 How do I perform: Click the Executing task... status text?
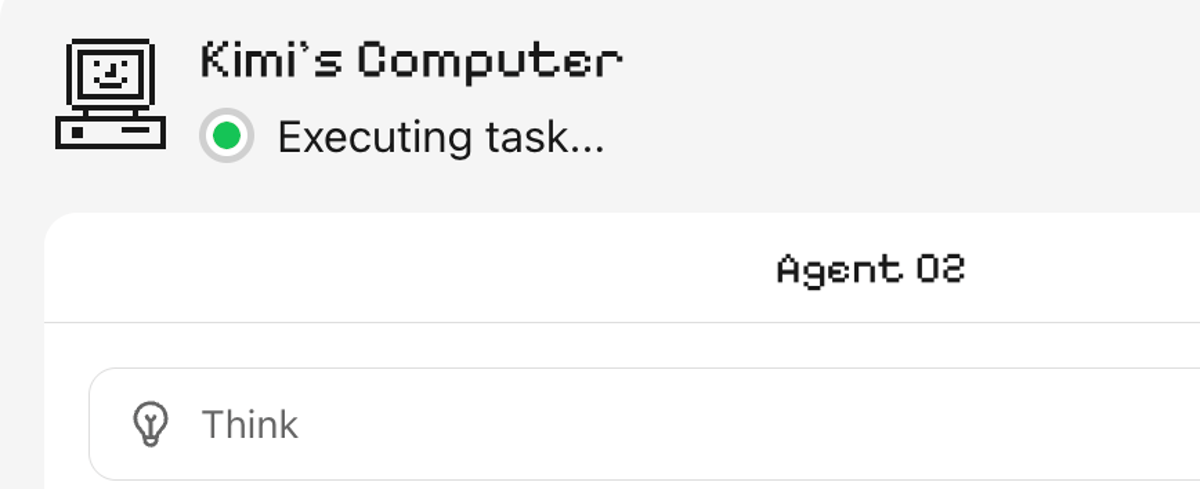(440, 137)
